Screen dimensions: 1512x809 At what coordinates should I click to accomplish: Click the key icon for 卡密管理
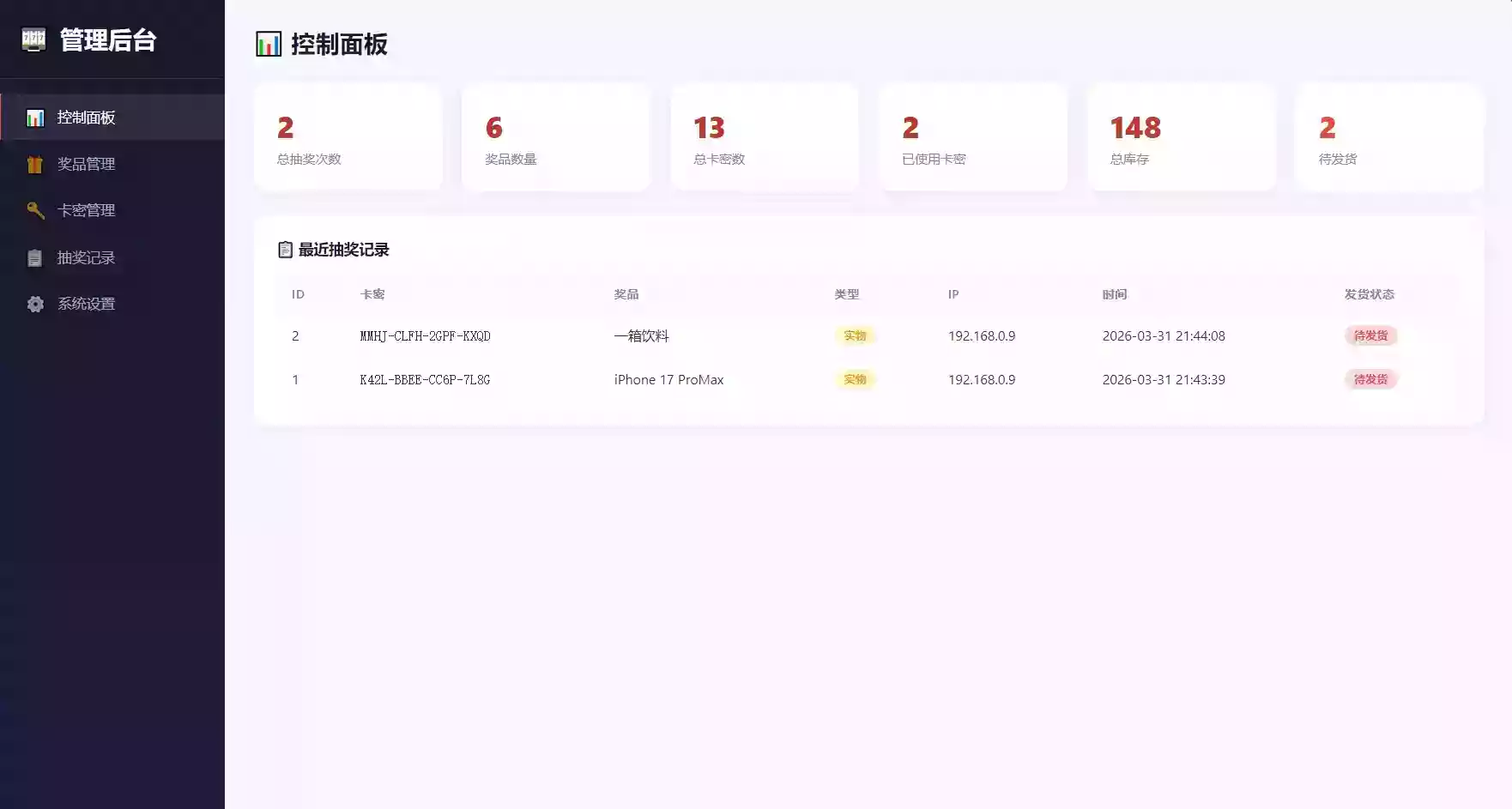pyautogui.click(x=35, y=210)
